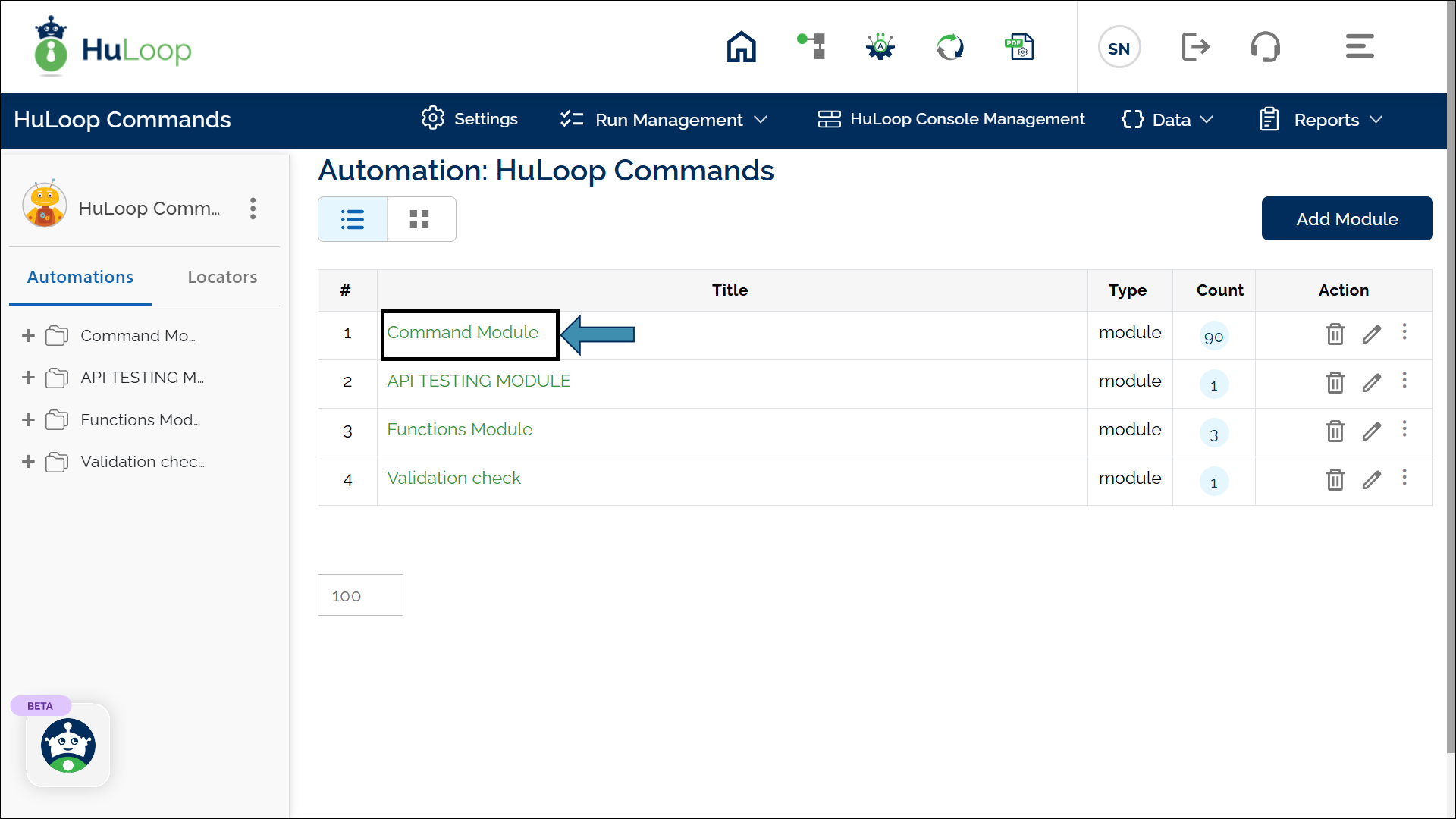The height and width of the screenshot is (819, 1456).
Task: Click the Add Module button
Action: (x=1347, y=219)
